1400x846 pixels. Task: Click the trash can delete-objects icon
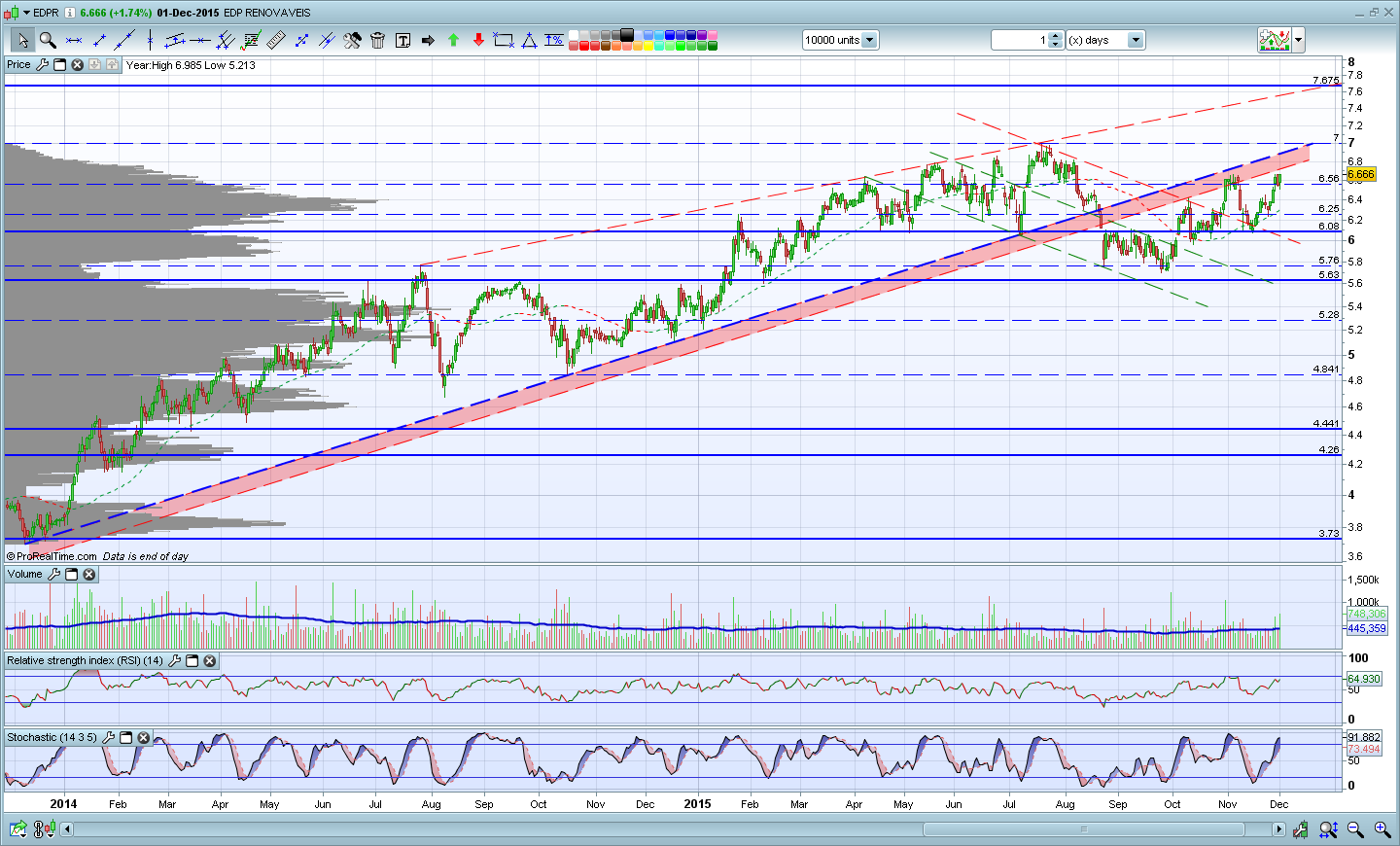click(x=377, y=40)
